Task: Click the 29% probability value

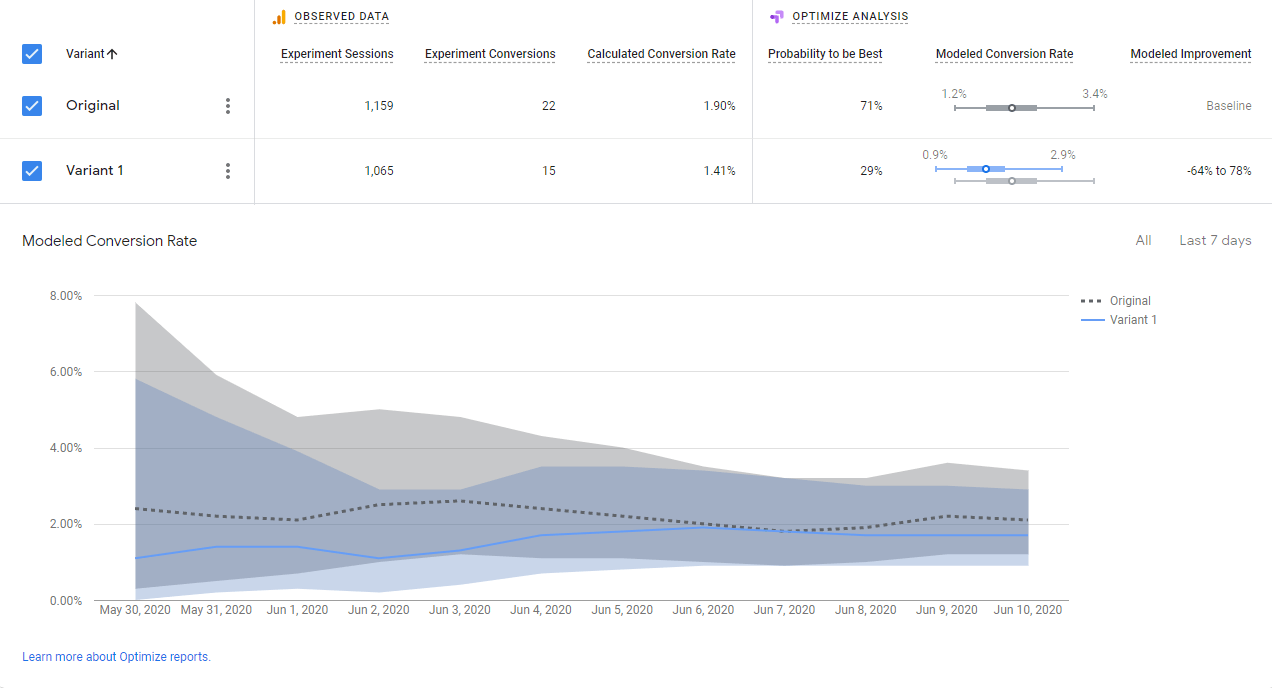Action: (871, 171)
